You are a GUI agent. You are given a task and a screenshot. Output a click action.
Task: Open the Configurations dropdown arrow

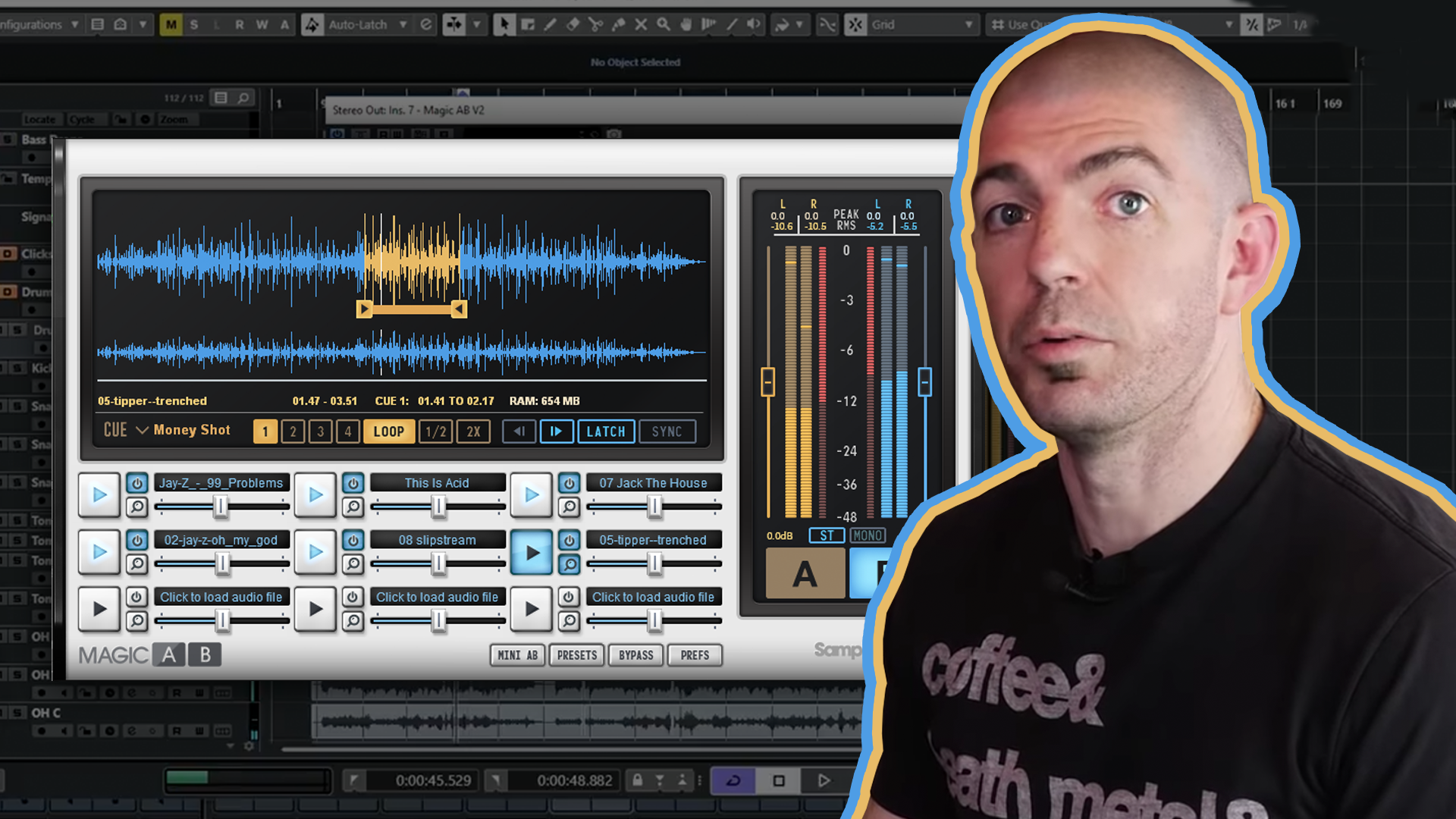[74, 24]
